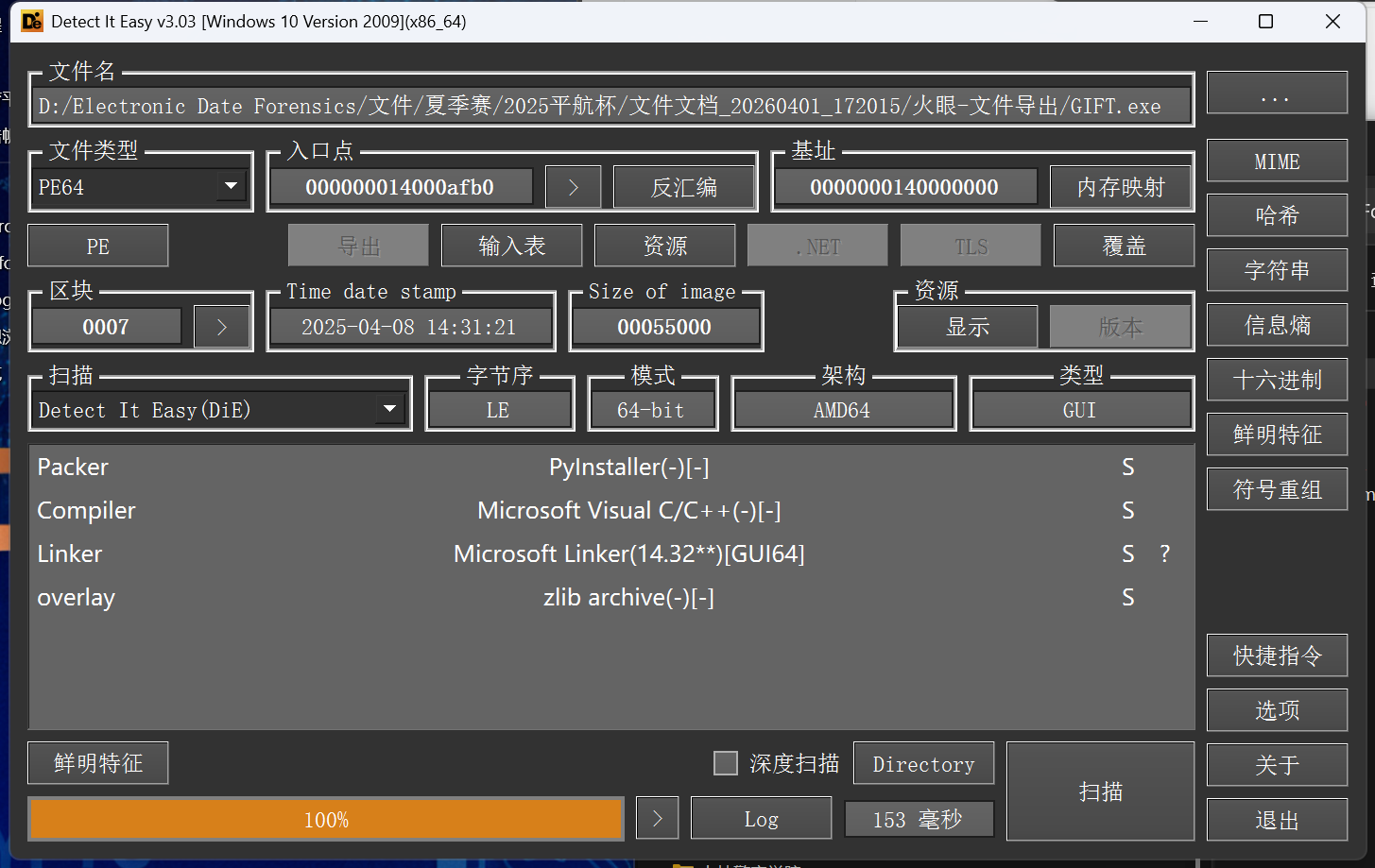Click the LE byte order button
The height and width of the screenshot is (868, 1375).
(499, 410)
